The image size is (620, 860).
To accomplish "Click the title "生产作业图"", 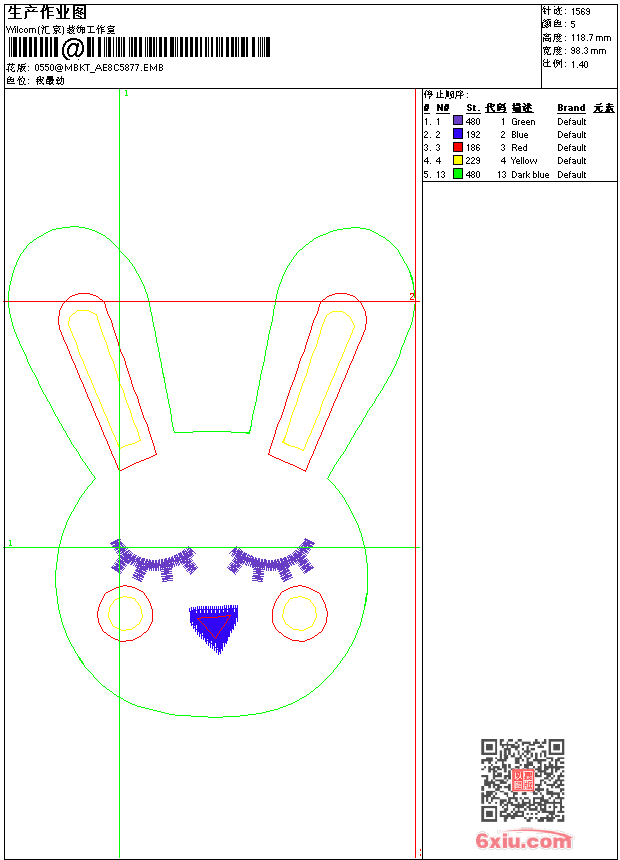I will [x=47, y=12].
